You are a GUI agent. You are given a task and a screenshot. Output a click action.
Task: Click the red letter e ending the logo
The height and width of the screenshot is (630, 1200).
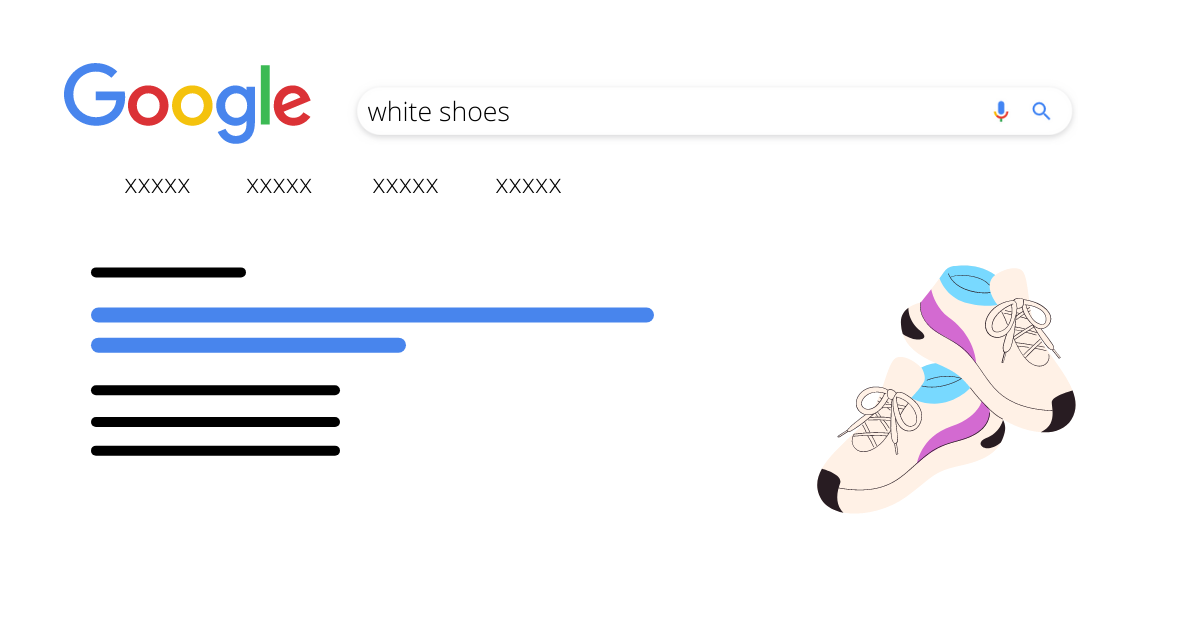(292, 104)
